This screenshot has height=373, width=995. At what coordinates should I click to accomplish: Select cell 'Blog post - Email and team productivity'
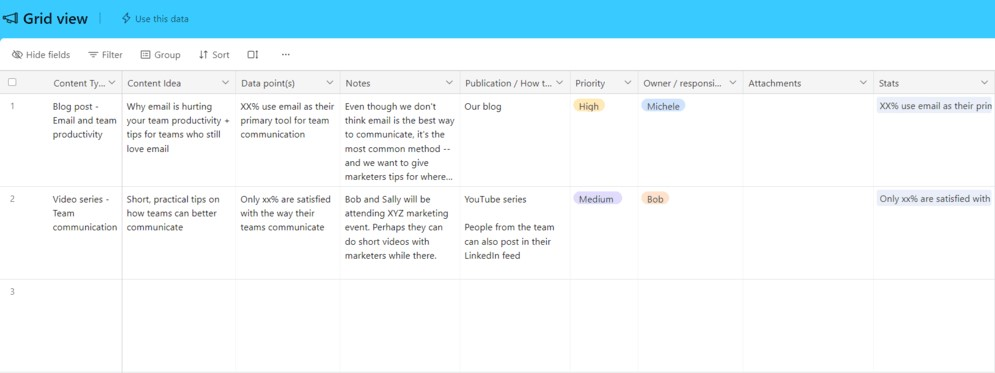pyautogui.click(x=86, y=140)
